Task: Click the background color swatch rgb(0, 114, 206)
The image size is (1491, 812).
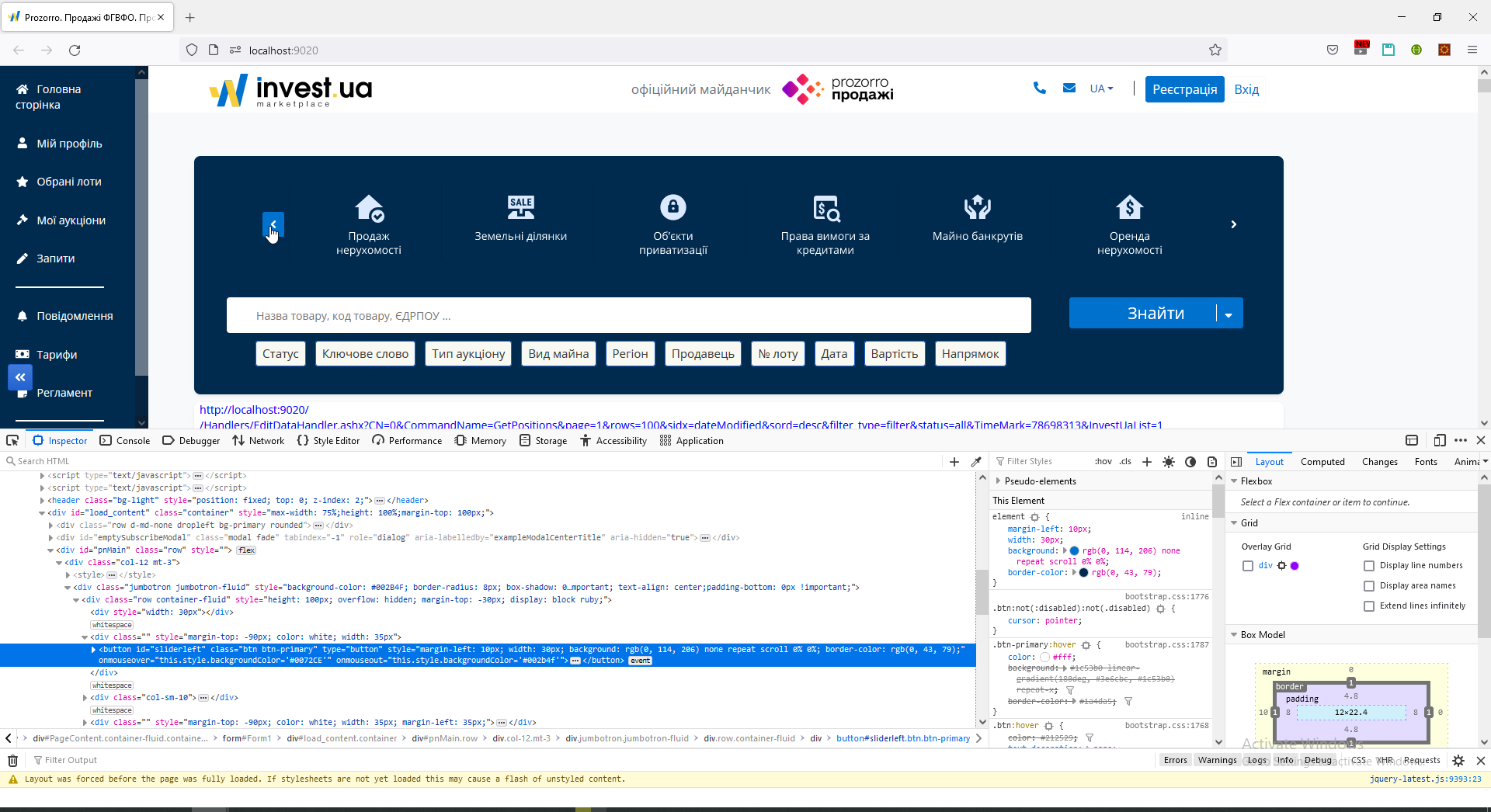Action: (1075, 551)
